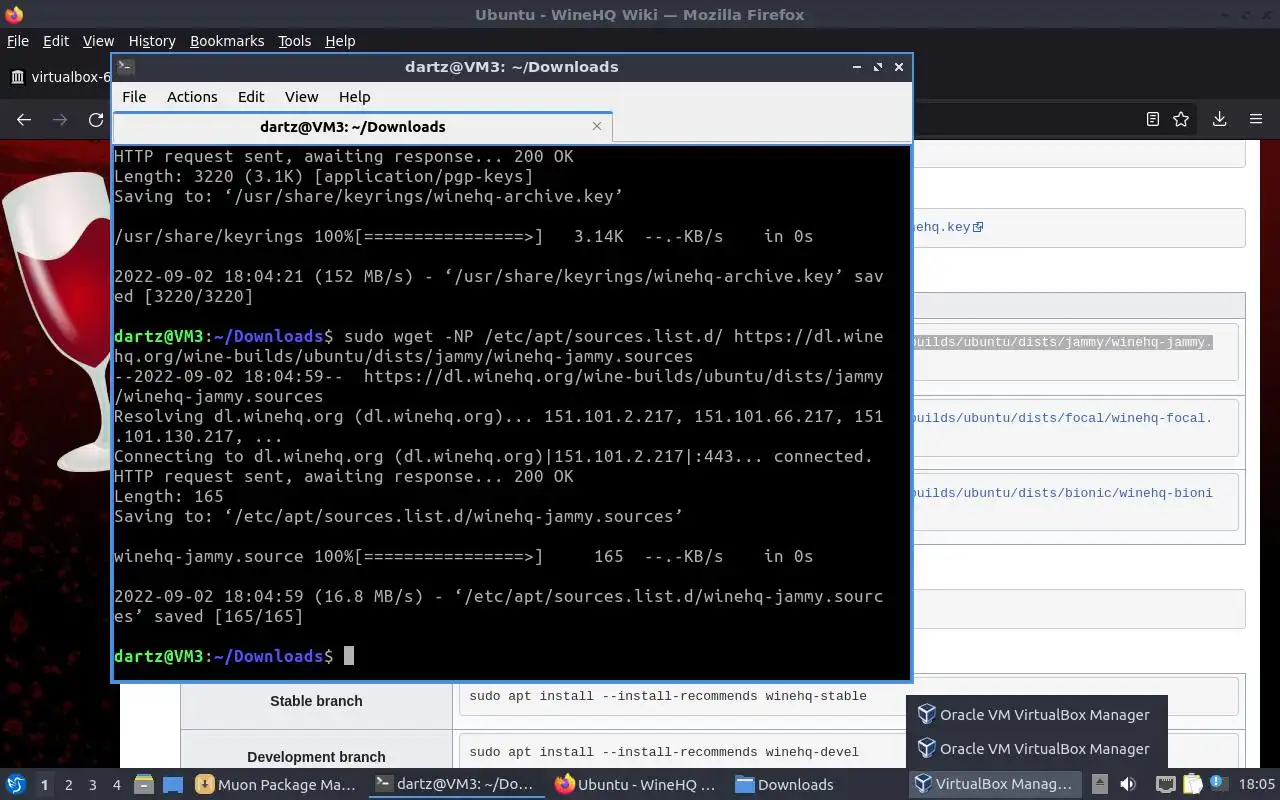Open the terminal View menu
1280x800 pixels.
click(x=301, y=97)
